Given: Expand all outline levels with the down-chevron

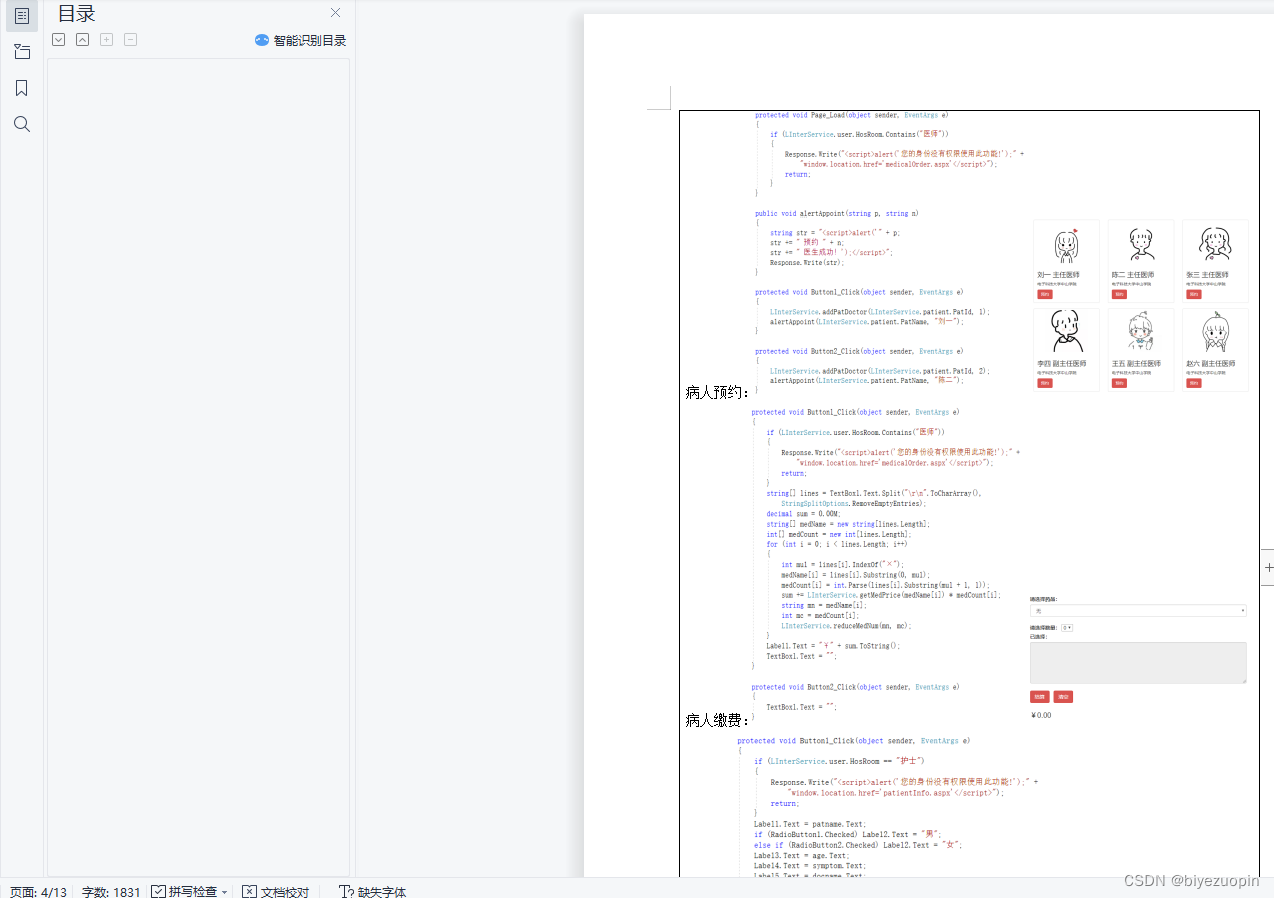Looking at the screenshot, I should [x=58, y=40].
